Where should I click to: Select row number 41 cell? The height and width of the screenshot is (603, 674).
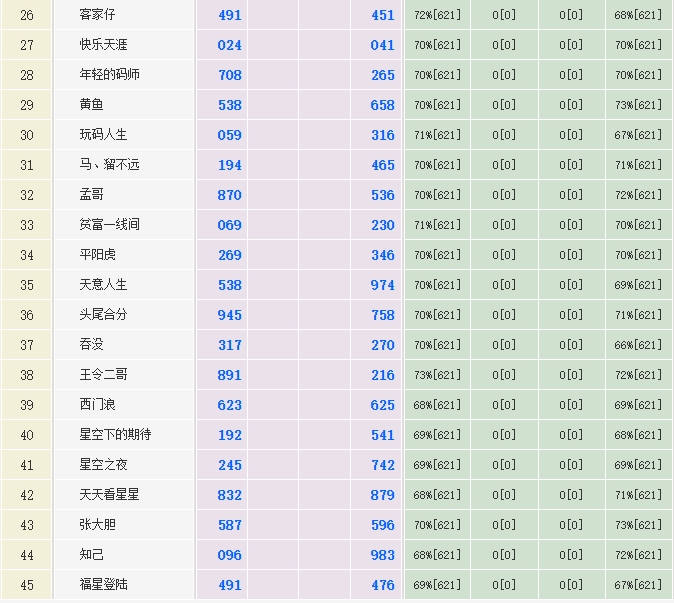click(x=27, y=465)
